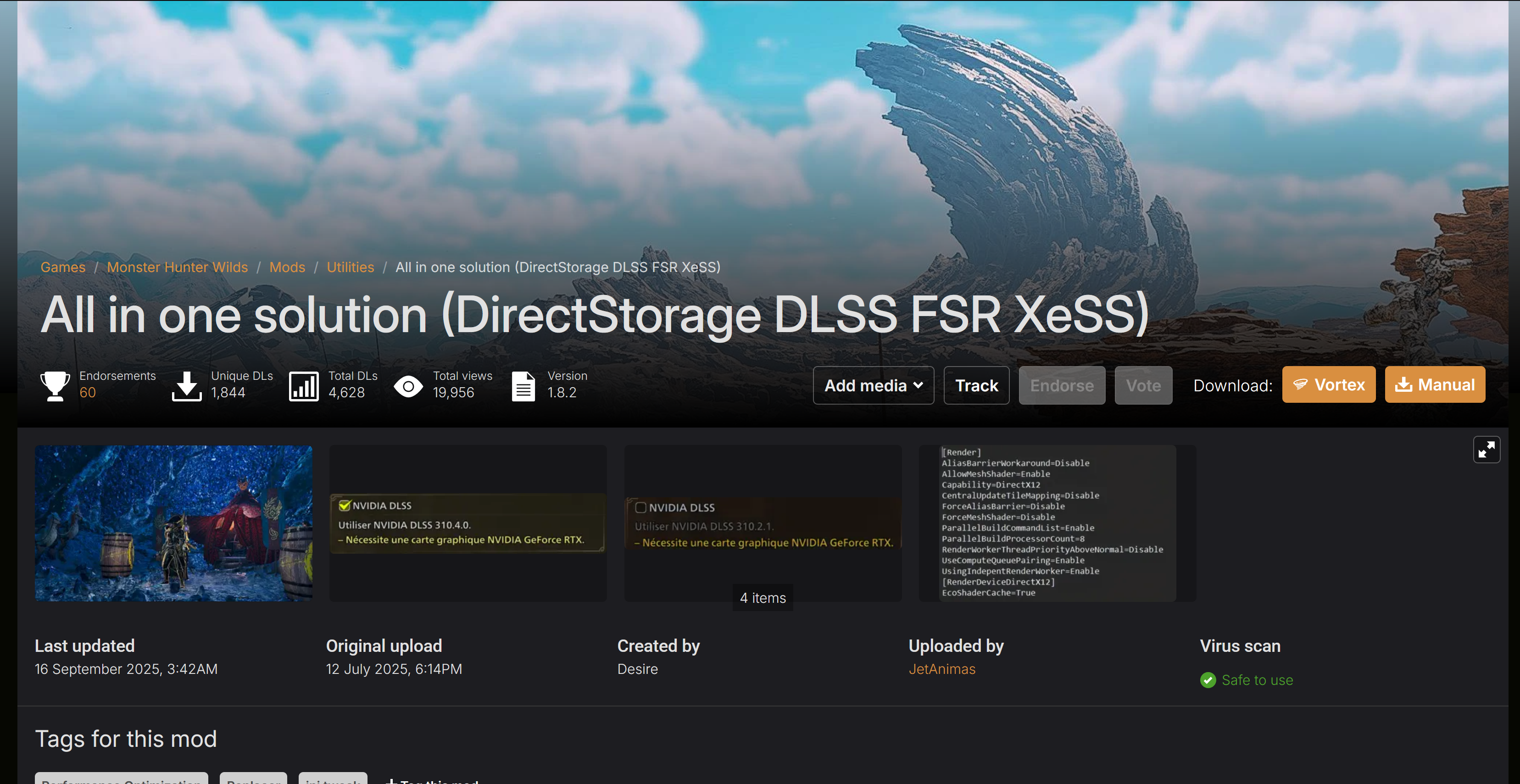Viewport: 1520px width, 784px height.
Task: Expand the Add media dropdown
Action: pyautogui.click(x=873, y=385)
